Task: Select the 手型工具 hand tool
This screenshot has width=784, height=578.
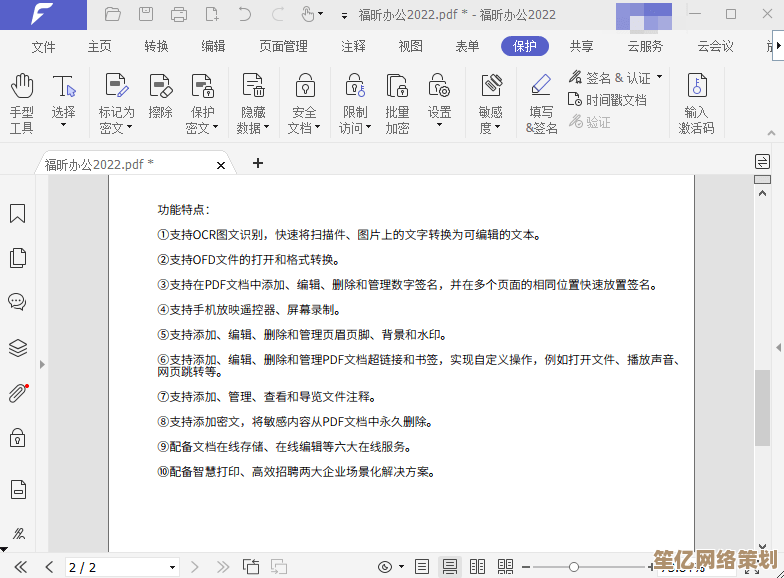Action: [21, 103]
